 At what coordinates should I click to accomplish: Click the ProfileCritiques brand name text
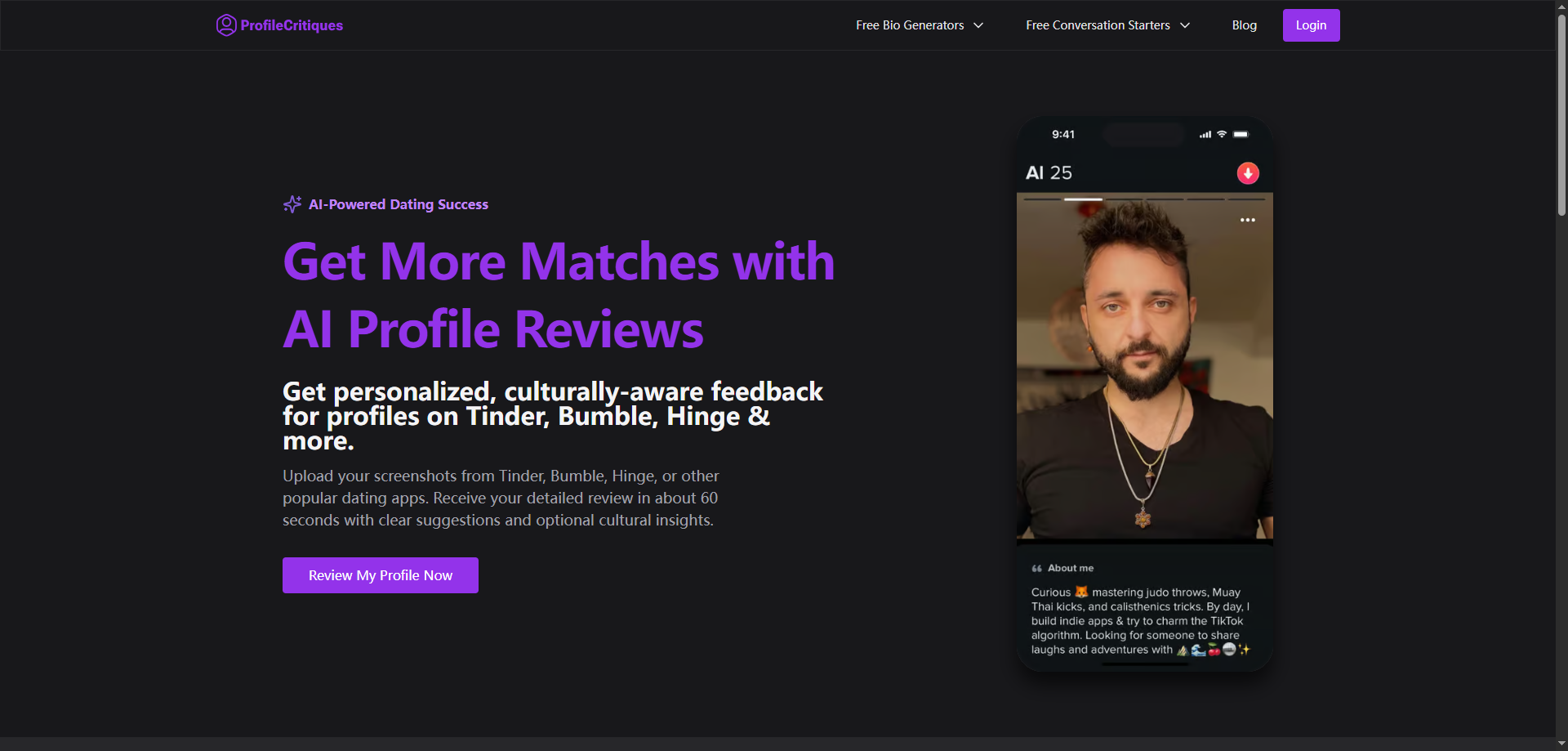292,25
